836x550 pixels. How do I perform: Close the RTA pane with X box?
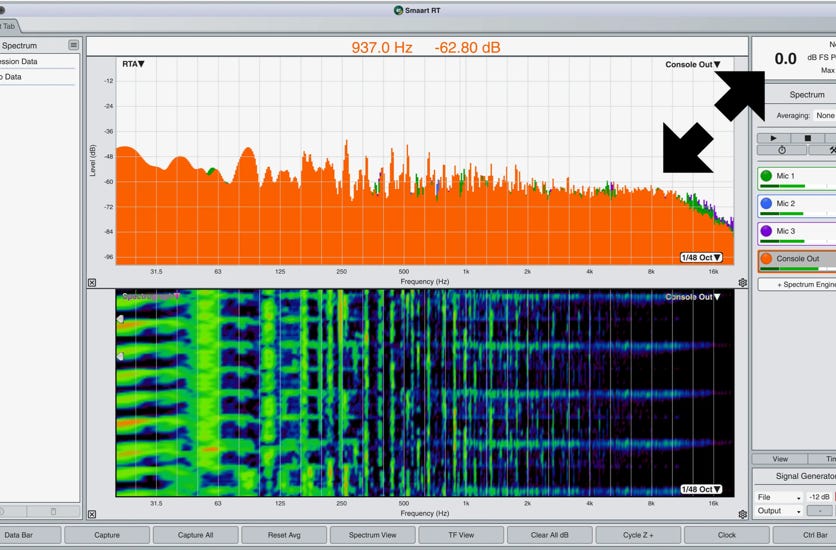[x=92, y=283]
